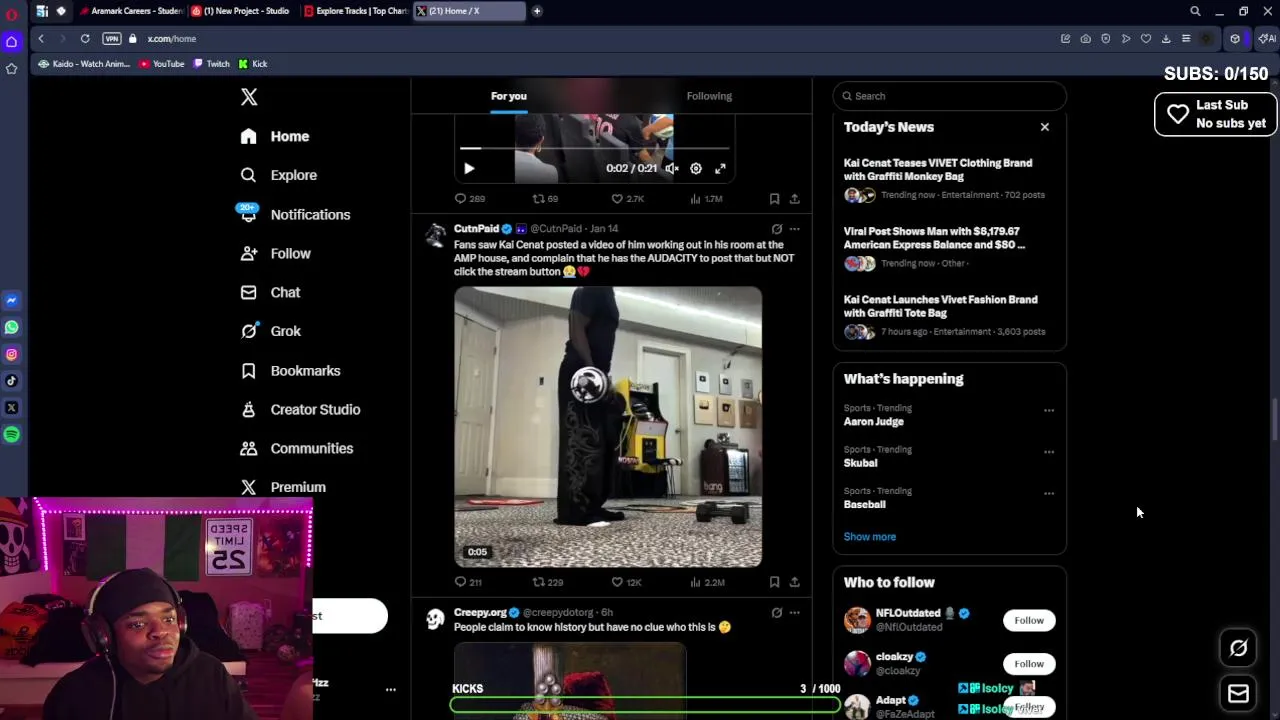Close the Today's News panel
1280x720 pixels.
(1045, 127)
